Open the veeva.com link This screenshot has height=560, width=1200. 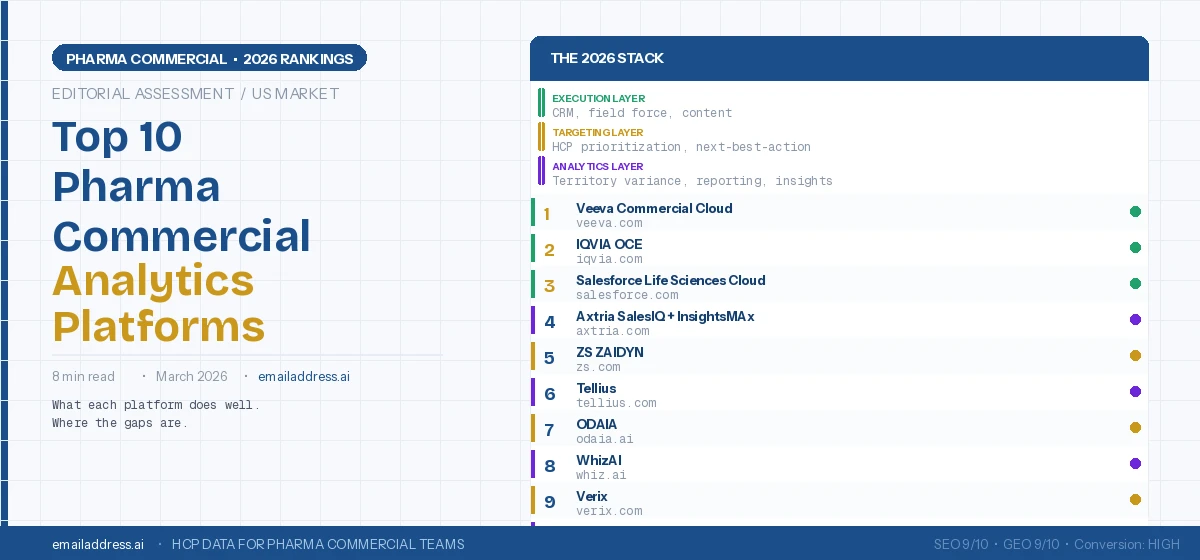[x=609, y=223]
